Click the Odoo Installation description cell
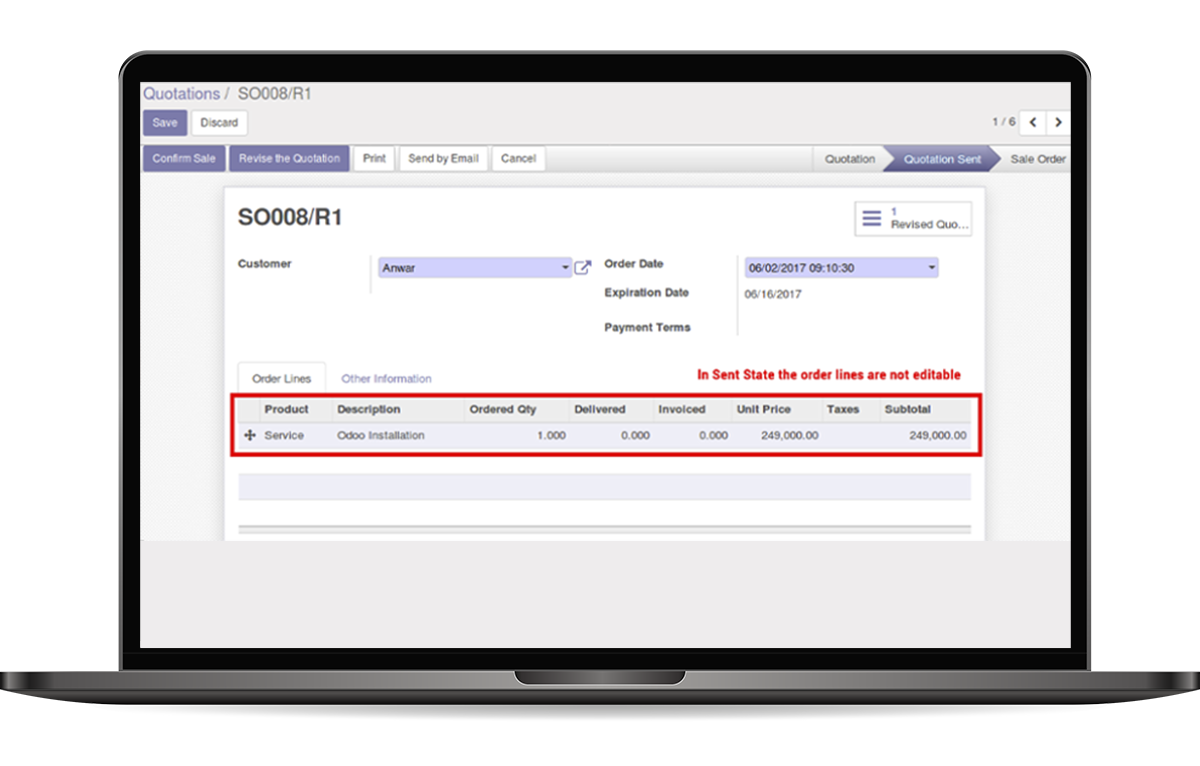The width and height of the screenshot is (1200, 766). coord(381,436)
